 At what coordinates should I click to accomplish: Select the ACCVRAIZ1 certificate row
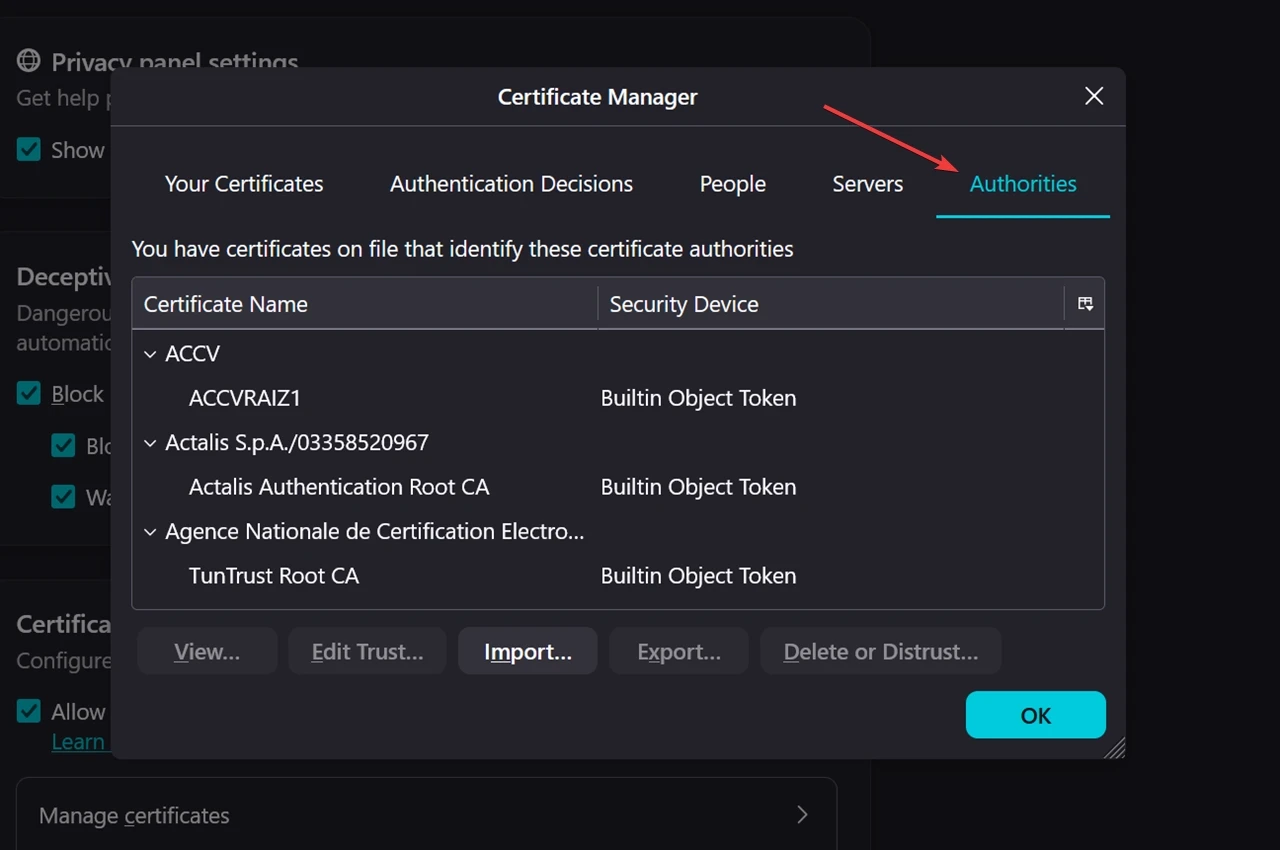(x=618, y=398)
